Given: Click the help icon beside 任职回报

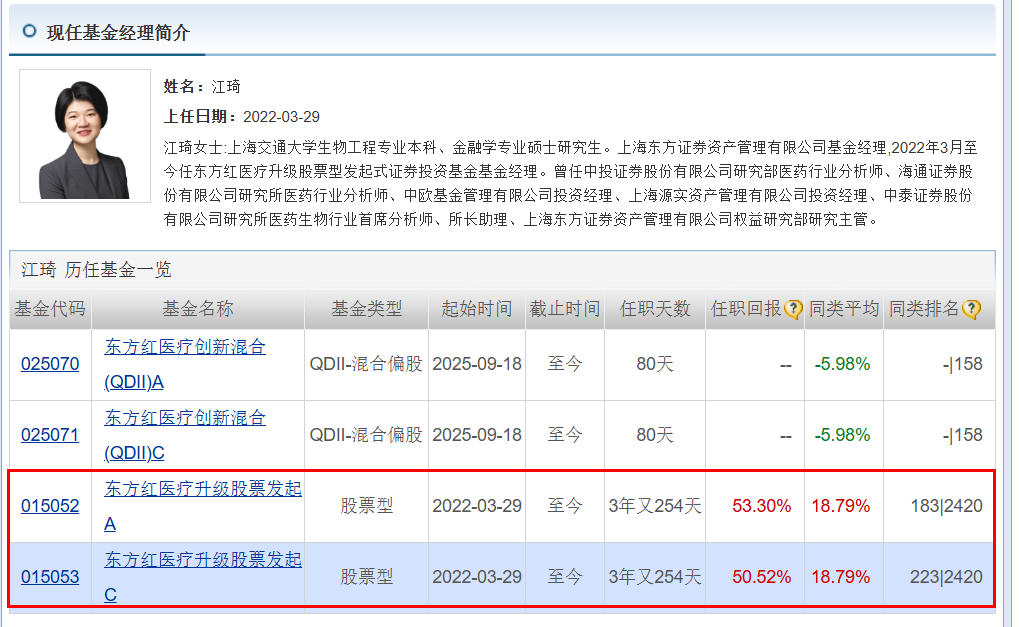Looking at the screenshot, I should (793, 309).
